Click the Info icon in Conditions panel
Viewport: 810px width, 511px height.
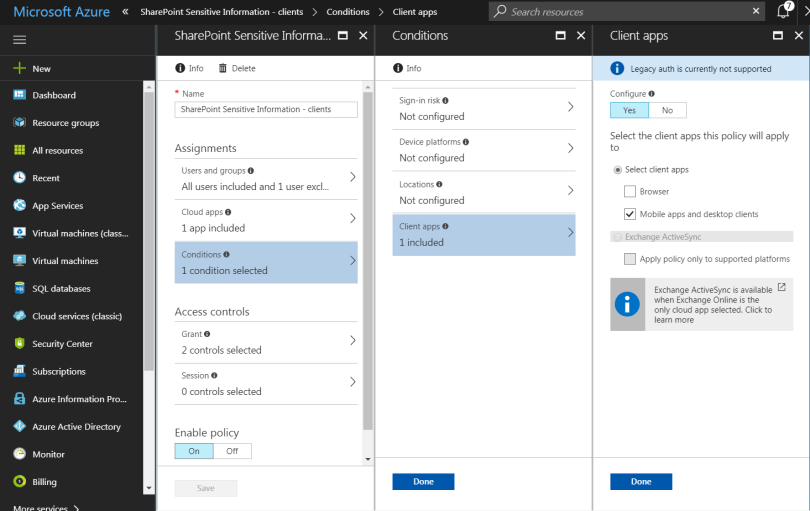coord(398,68)
